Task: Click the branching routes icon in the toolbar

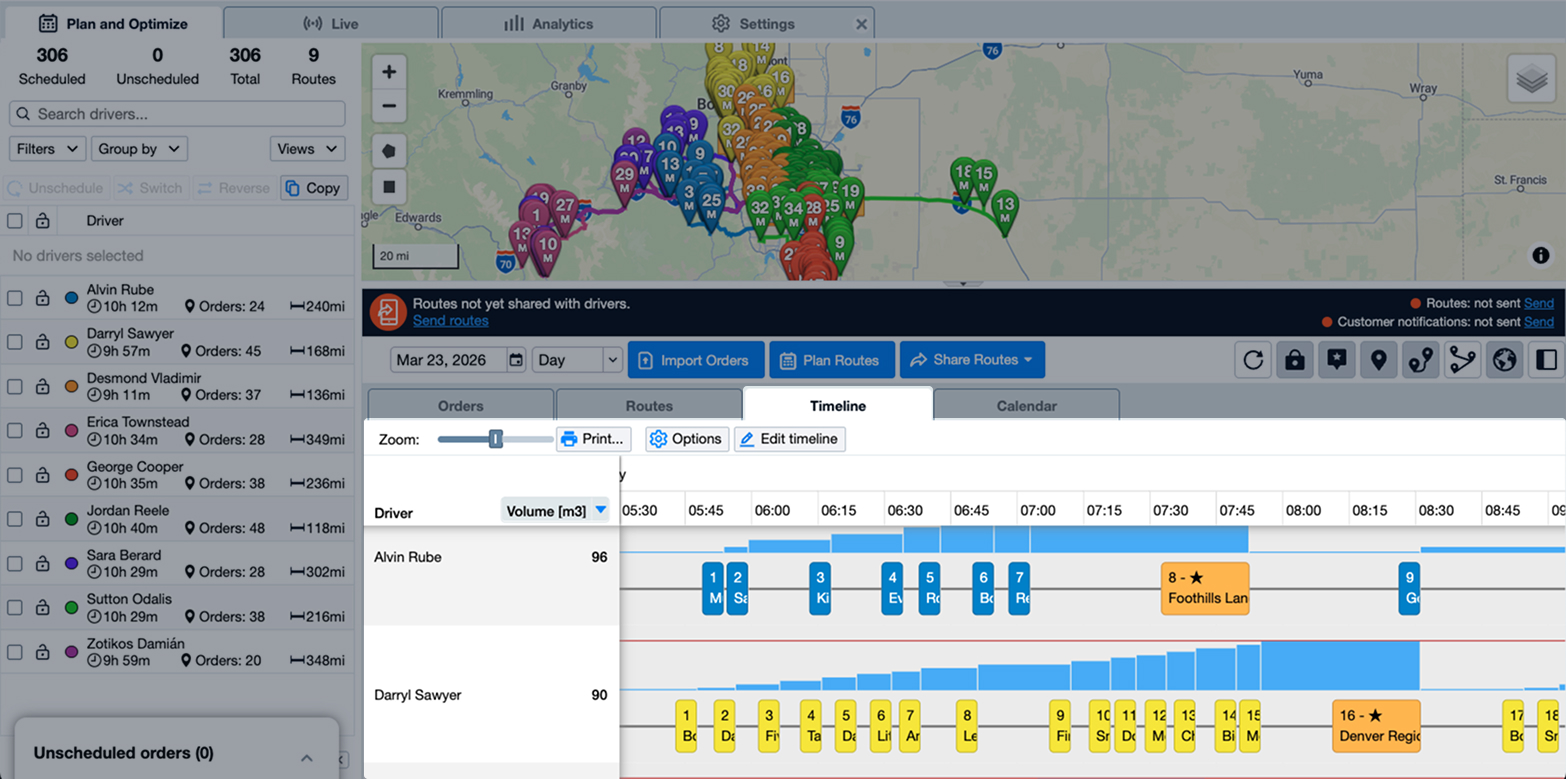Action: point(1463,360)
